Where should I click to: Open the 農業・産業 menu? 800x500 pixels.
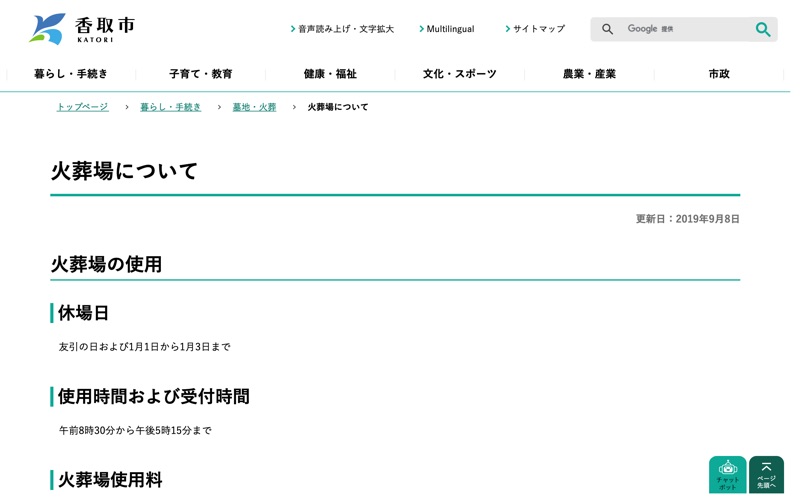[x=589, y=74]
